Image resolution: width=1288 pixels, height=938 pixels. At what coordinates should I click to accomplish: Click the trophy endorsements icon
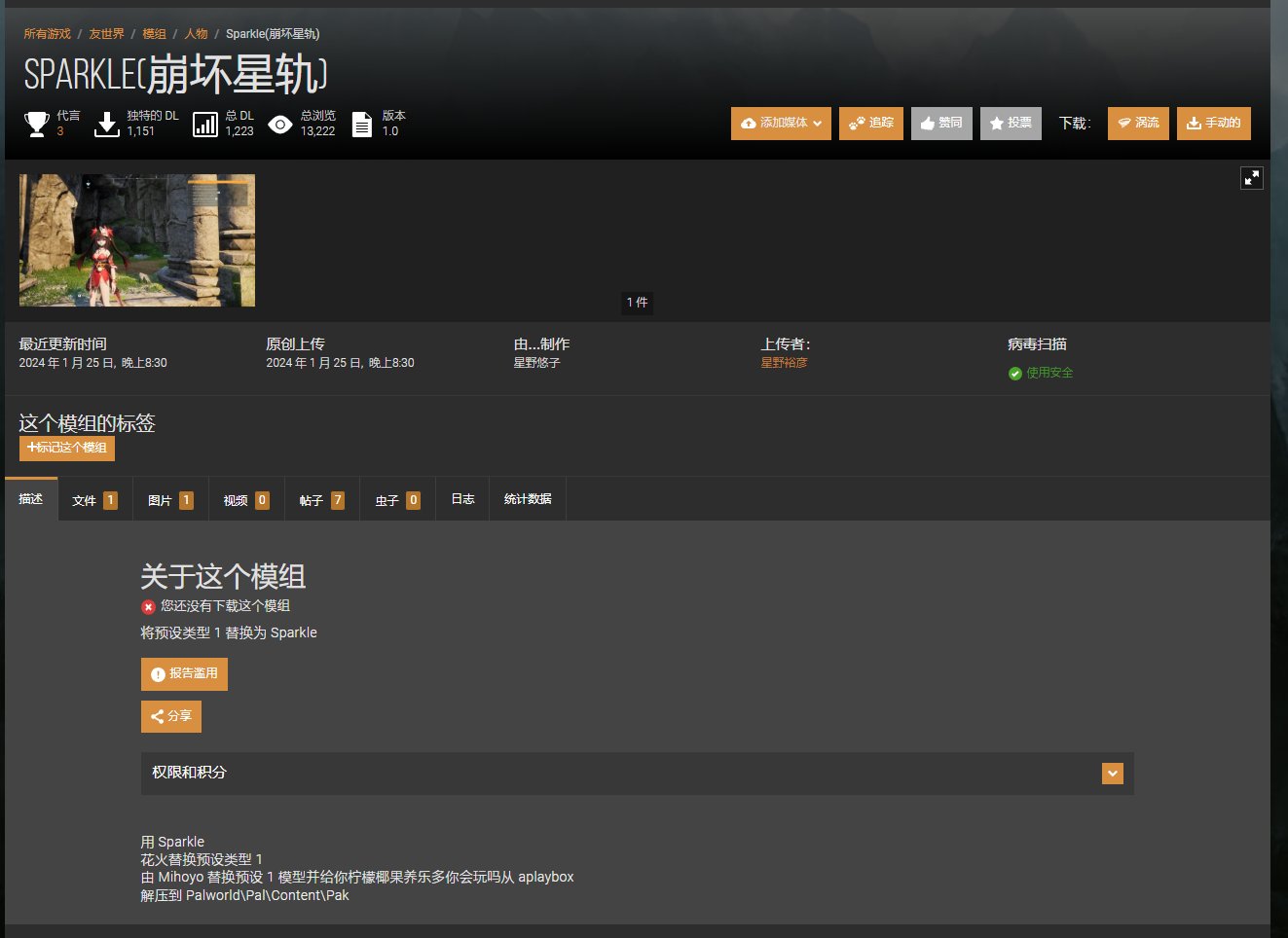click(x=37, y=124)
